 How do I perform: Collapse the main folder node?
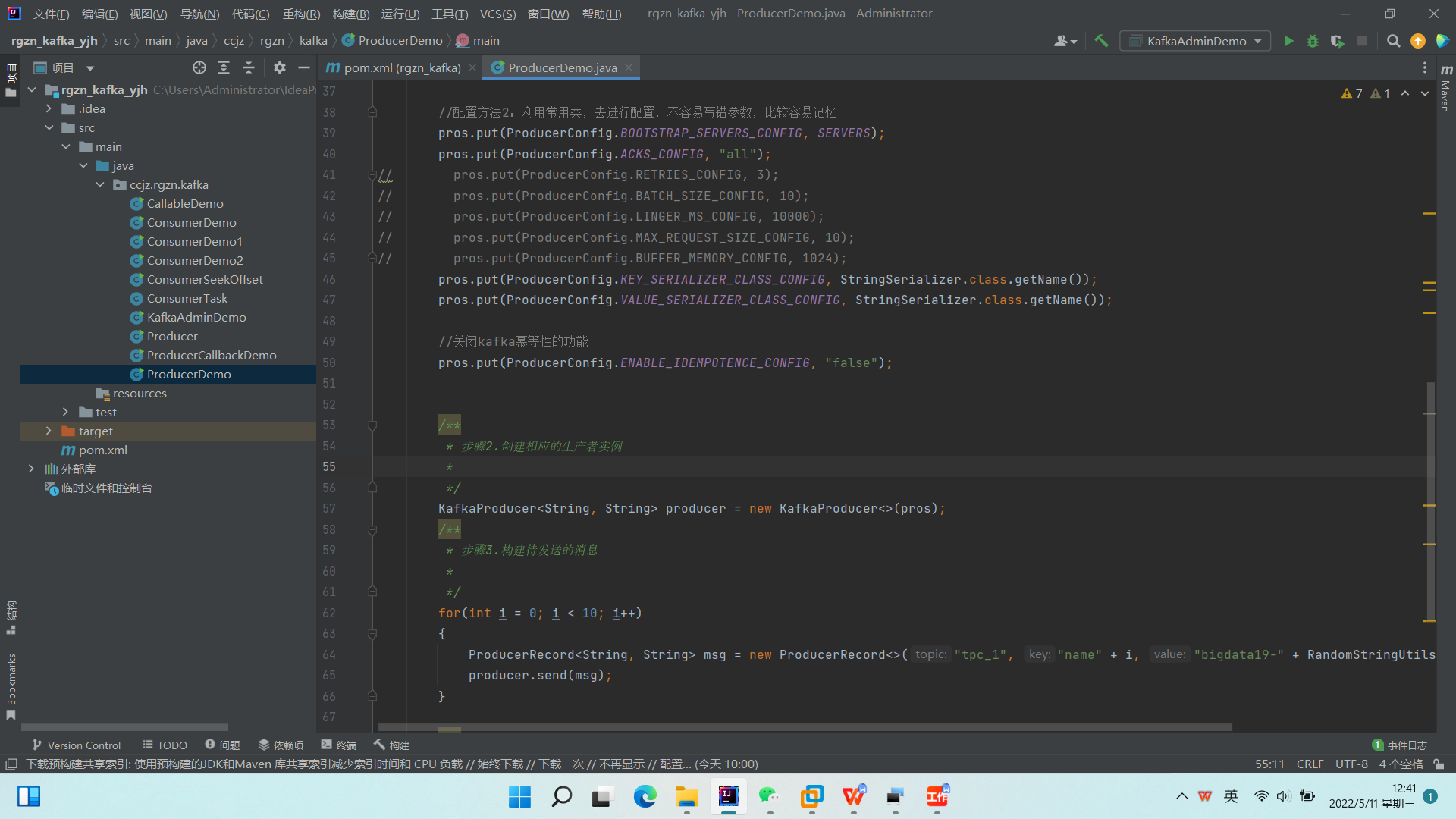tap(66, 146)
